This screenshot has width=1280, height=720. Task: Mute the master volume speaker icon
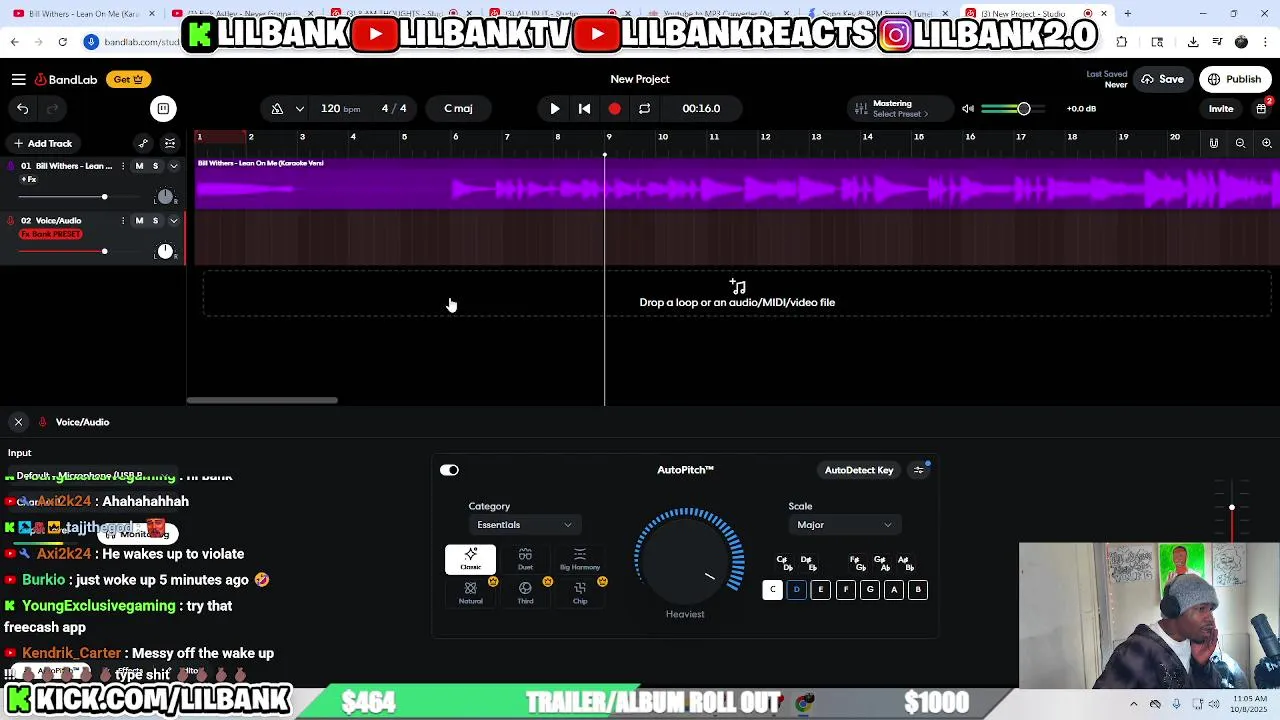(x=968, y=109)
